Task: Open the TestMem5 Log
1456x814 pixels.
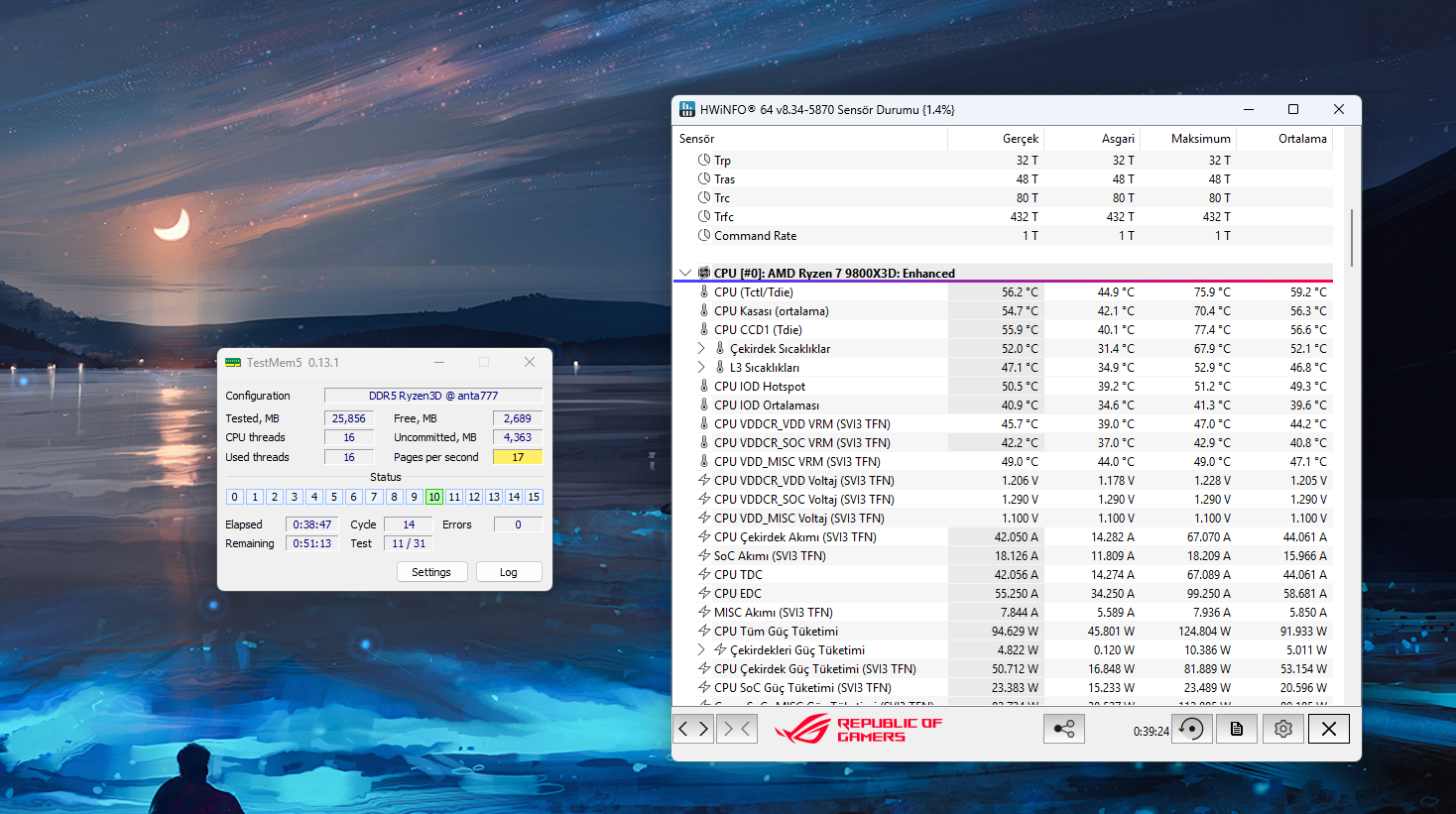Action: click(x=509, y=572)
